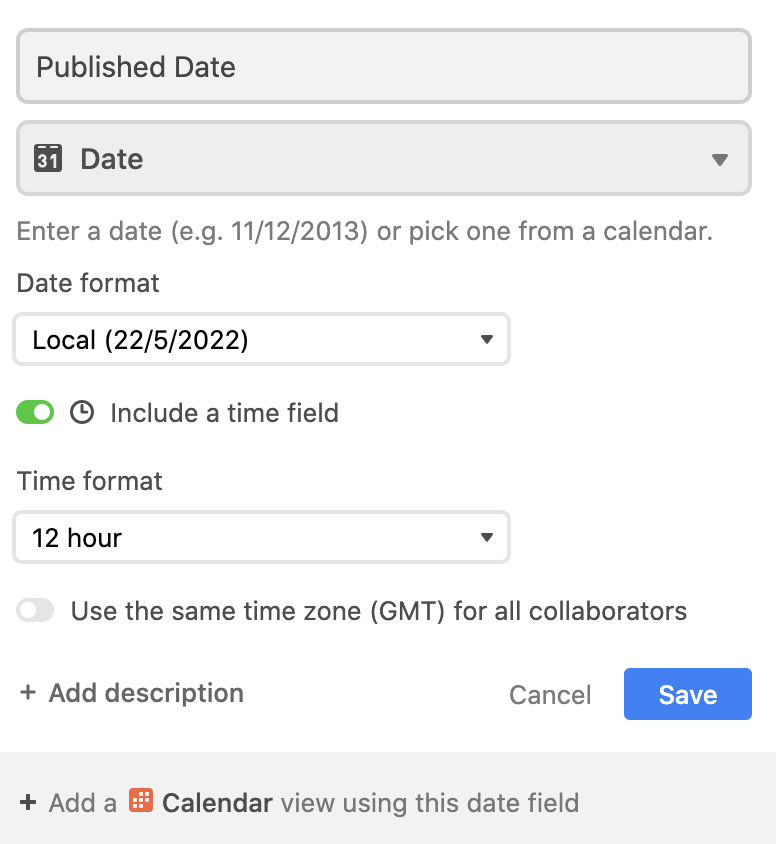Viewport: 776px width, 844px height.
Task: Click the Include a time field label
Action: click(x=224, y=413)
